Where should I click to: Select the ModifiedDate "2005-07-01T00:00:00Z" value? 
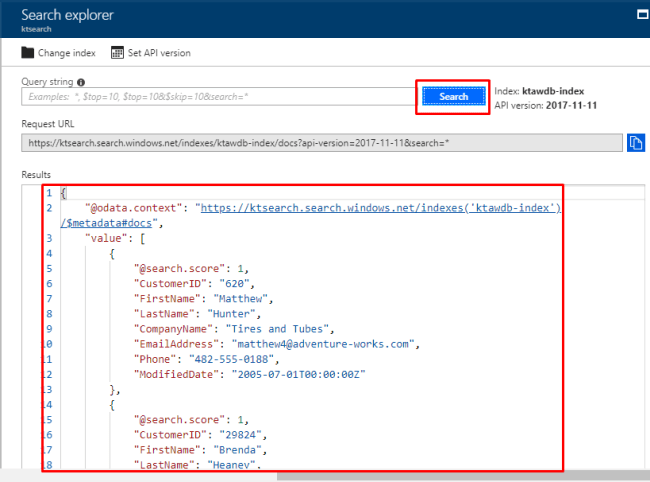tap(298, 375)
